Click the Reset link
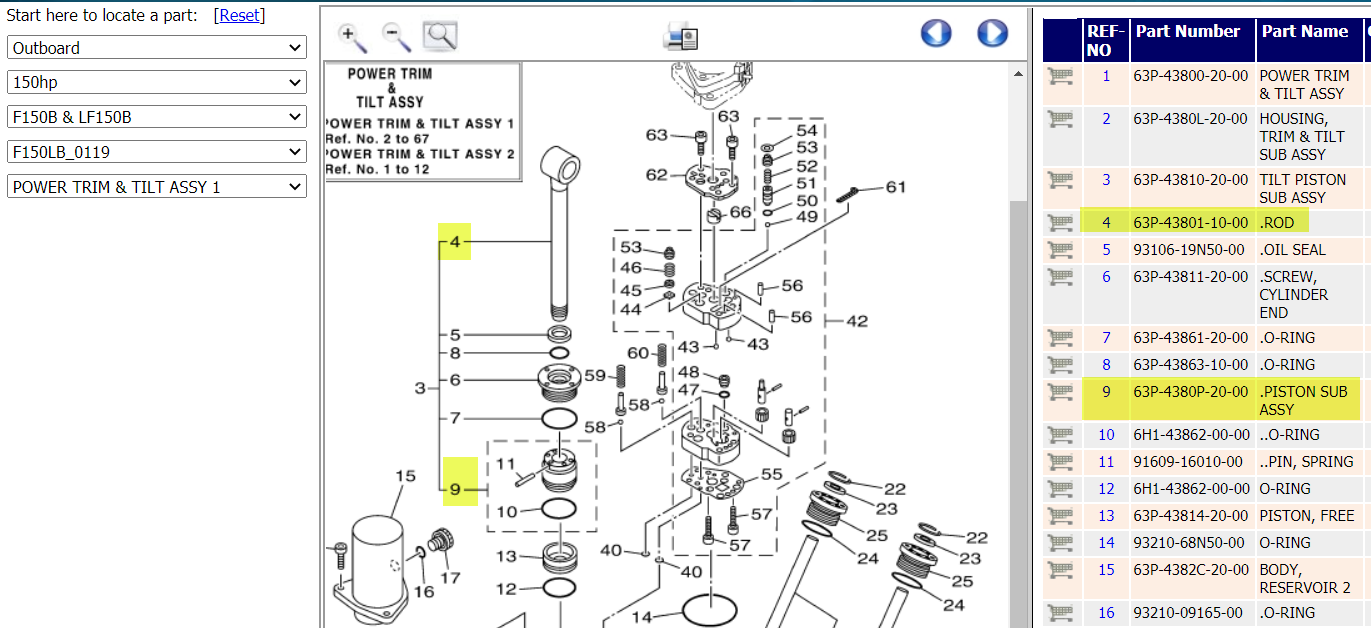1371x628 pixels. click(x=240, y=15)
